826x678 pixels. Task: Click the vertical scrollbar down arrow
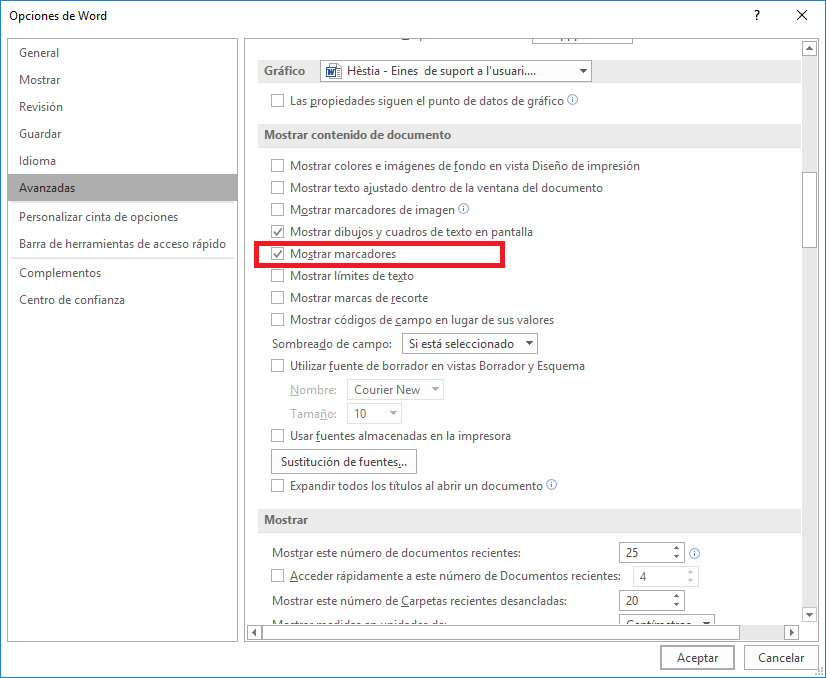(809, 614)
